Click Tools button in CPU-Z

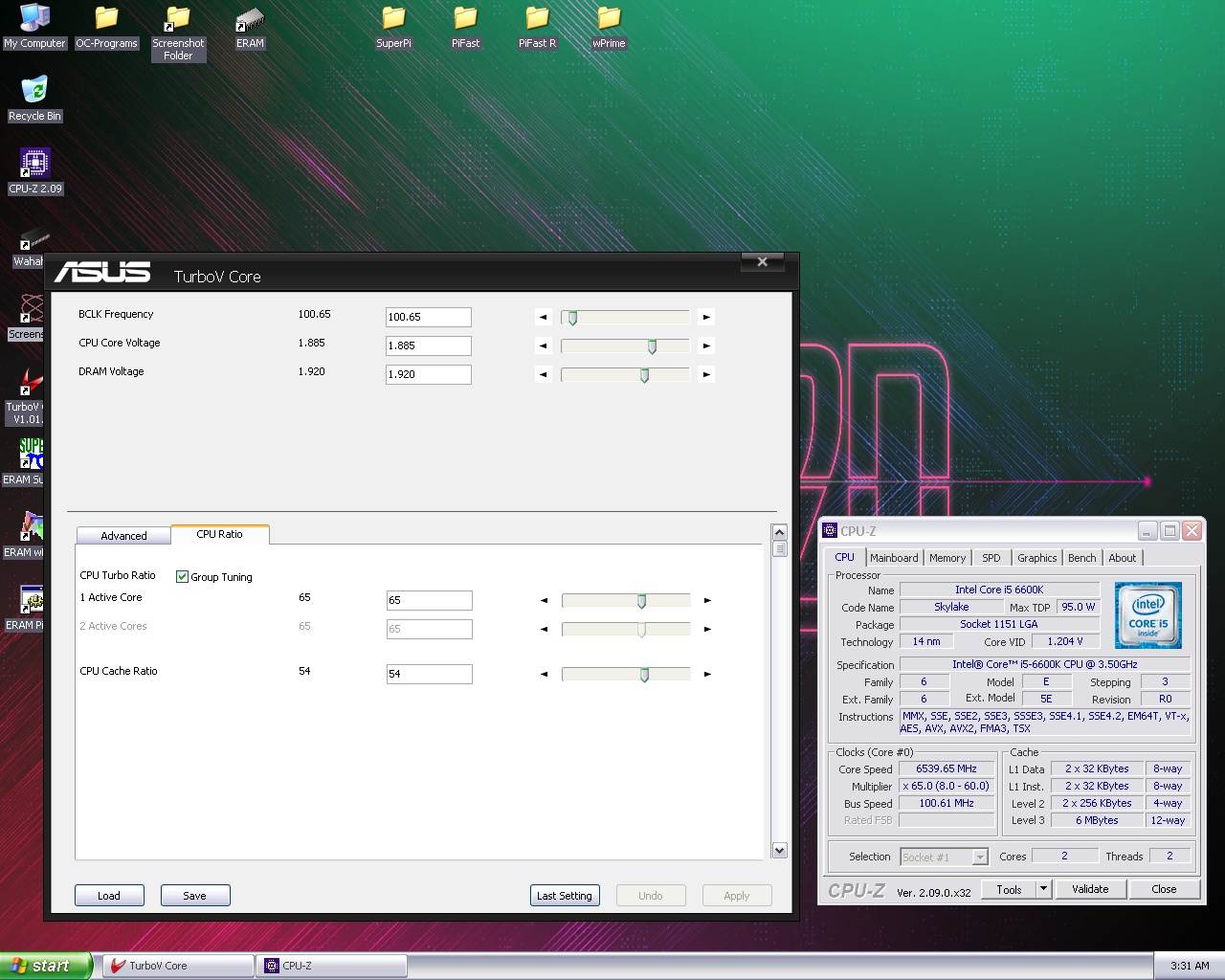(1009, 889)
